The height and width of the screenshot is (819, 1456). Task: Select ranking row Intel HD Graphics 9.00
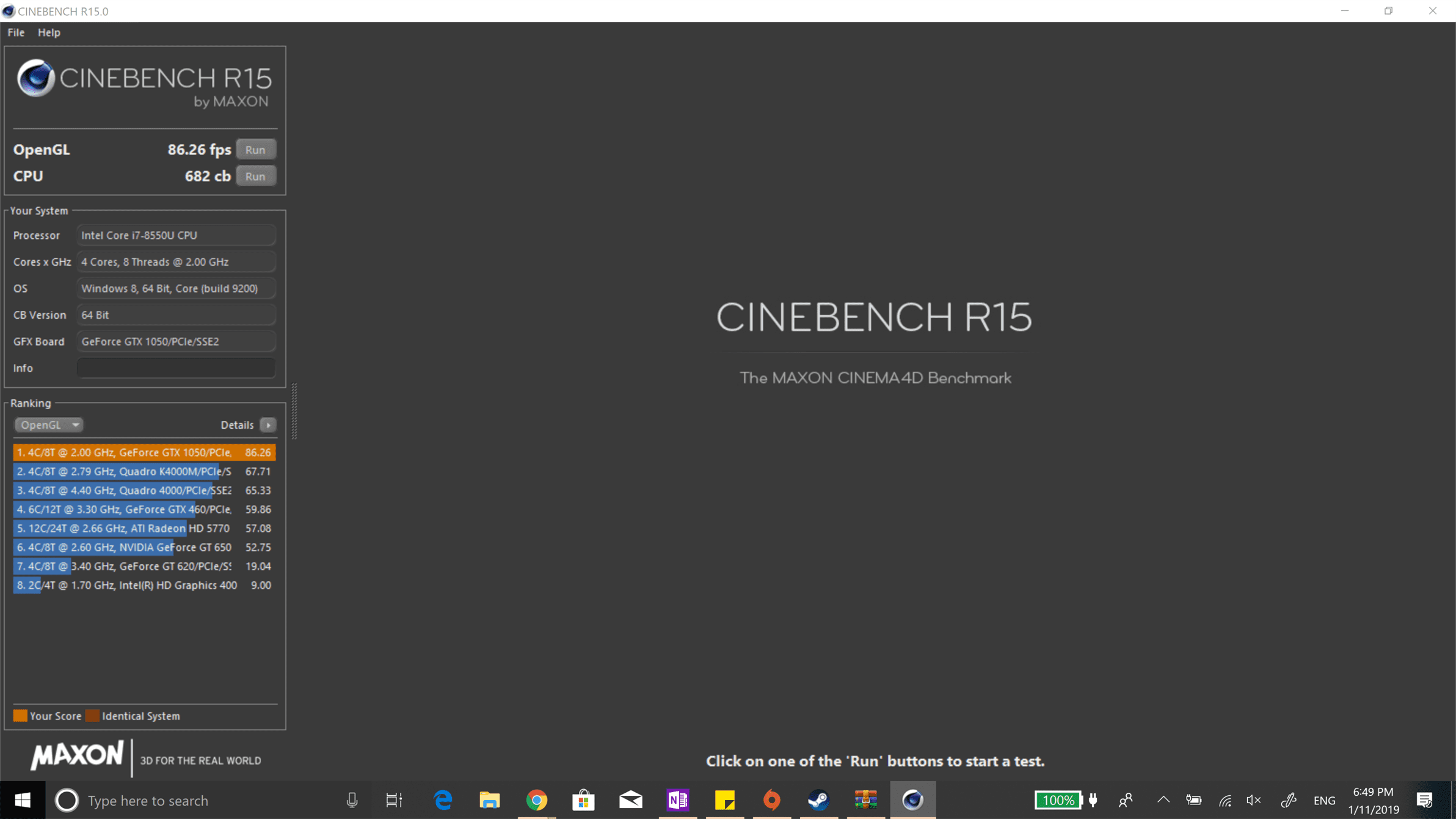point(144,585)
